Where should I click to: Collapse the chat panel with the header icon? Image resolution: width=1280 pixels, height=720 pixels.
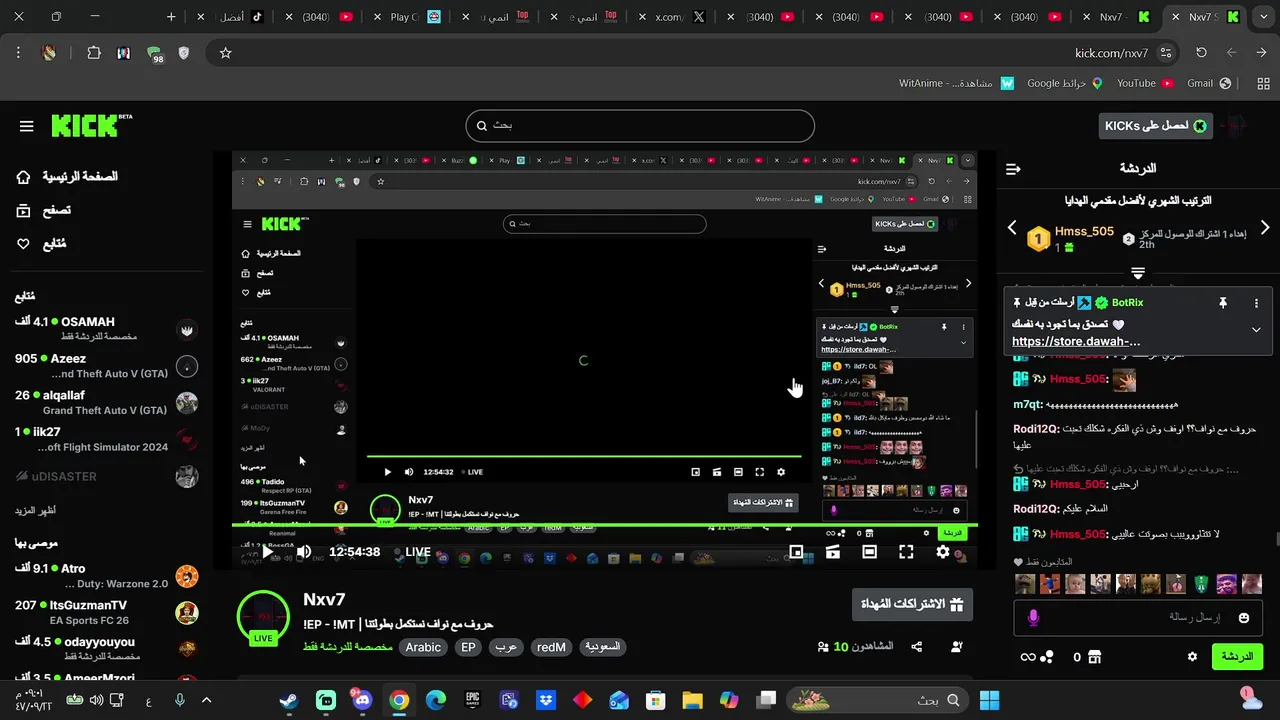tap(1013, 169)
